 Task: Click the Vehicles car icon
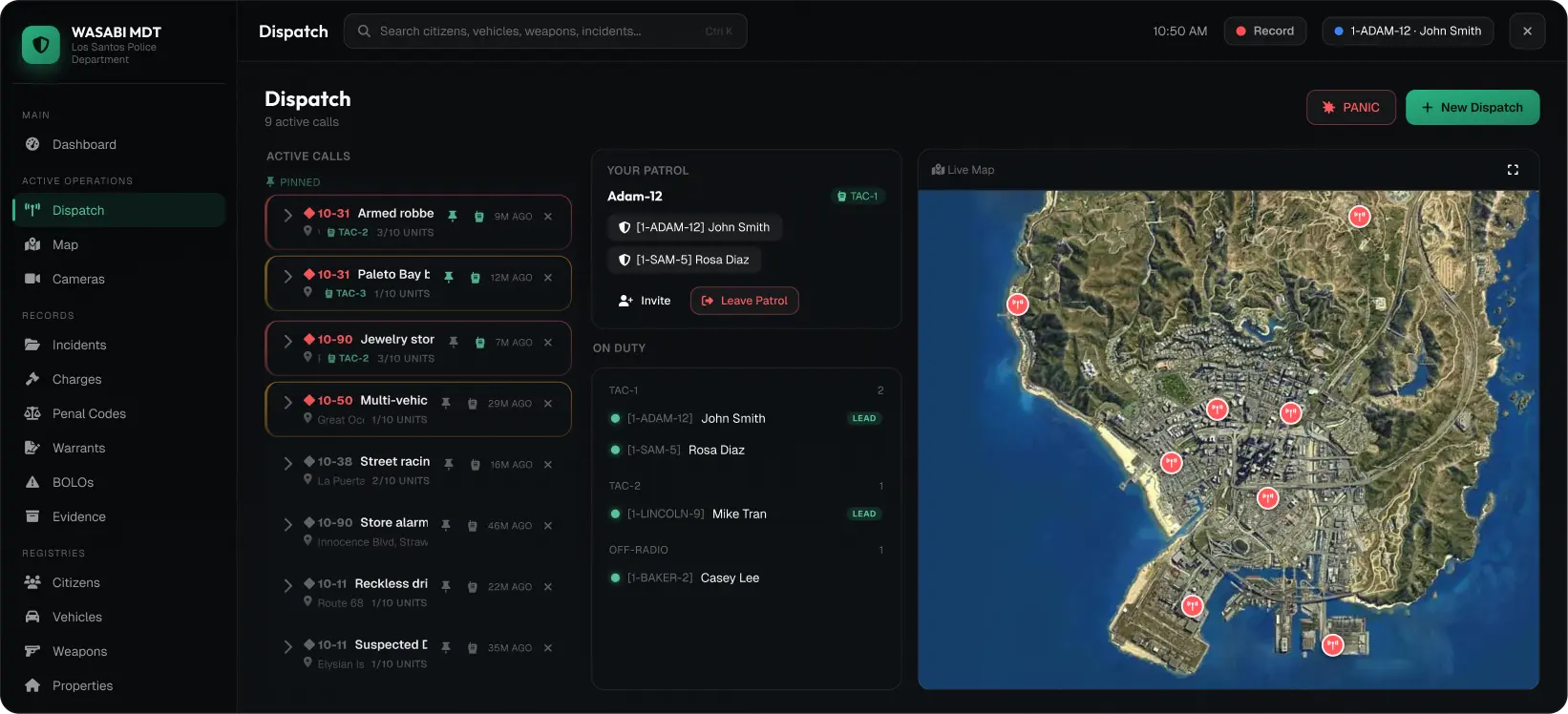tap(32, 617)
